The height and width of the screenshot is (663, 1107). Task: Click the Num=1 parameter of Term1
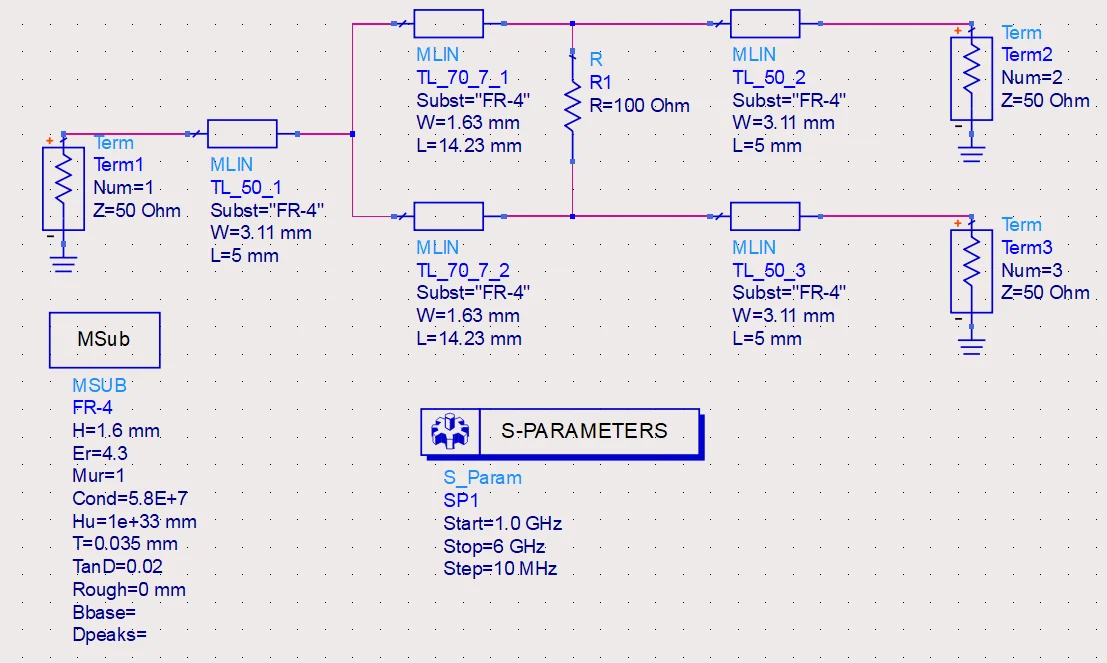tap(124, 188)
